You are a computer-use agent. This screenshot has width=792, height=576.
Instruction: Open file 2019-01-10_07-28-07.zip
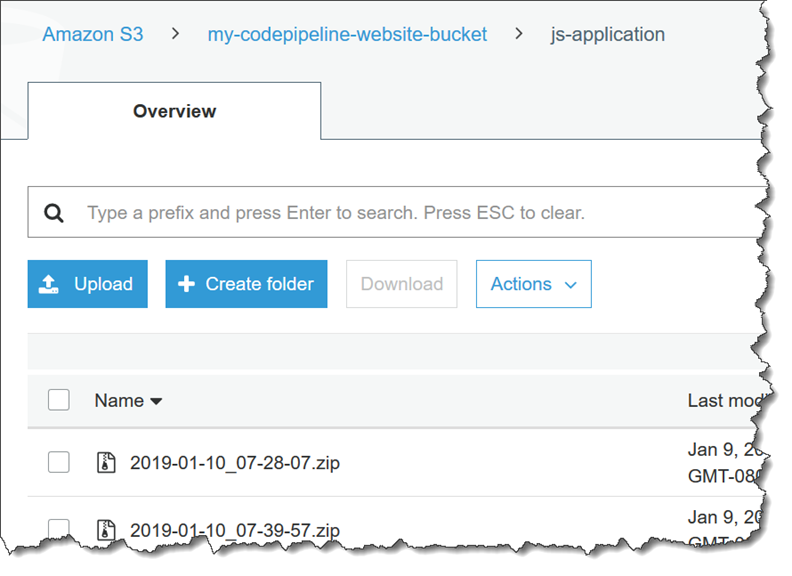(235, 463)
